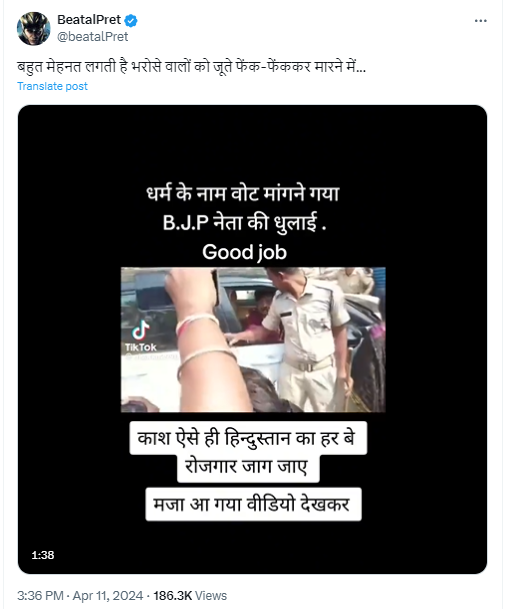Open the three-dot more options menu
512x609 pixels.
481,21
